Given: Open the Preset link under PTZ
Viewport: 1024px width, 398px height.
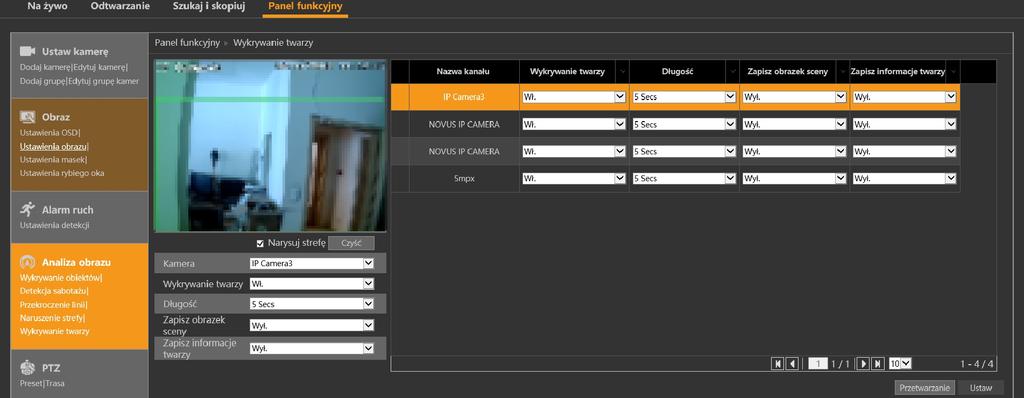Looking at the screenshot, I should (30, 384).
